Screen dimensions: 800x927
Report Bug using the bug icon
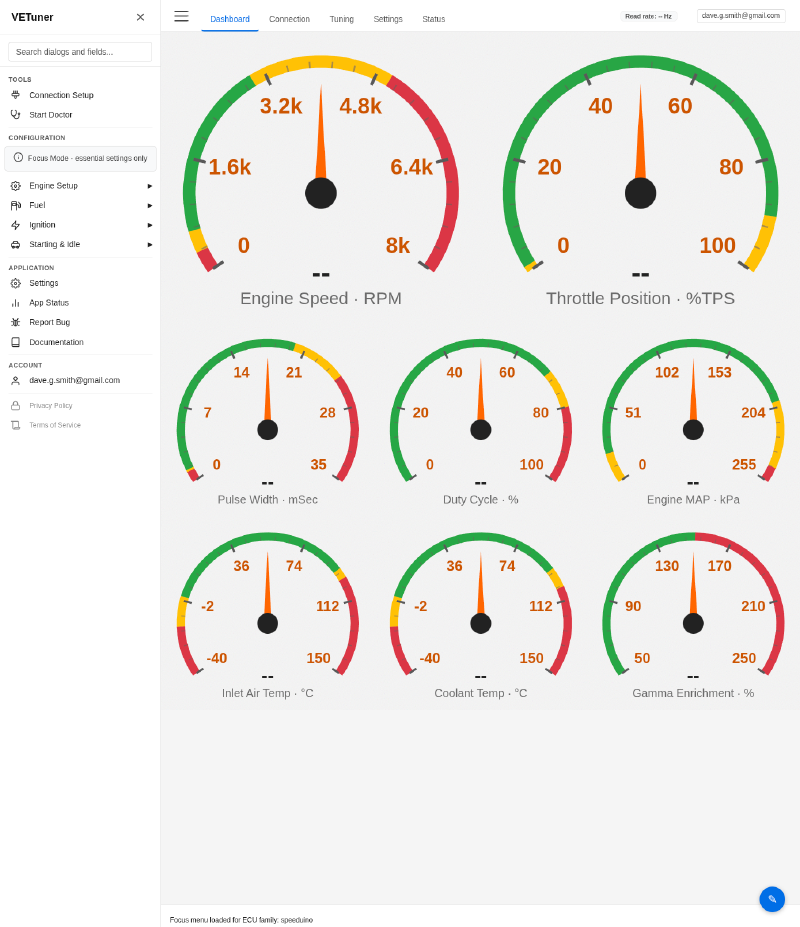[x=17, y=322]
